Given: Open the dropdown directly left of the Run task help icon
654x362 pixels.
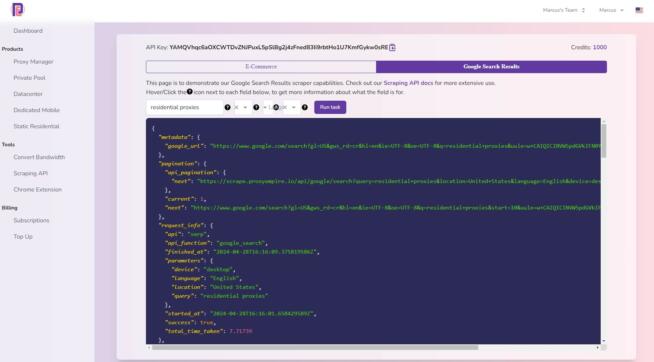Looking at the screenshot, I should [290, 107].
